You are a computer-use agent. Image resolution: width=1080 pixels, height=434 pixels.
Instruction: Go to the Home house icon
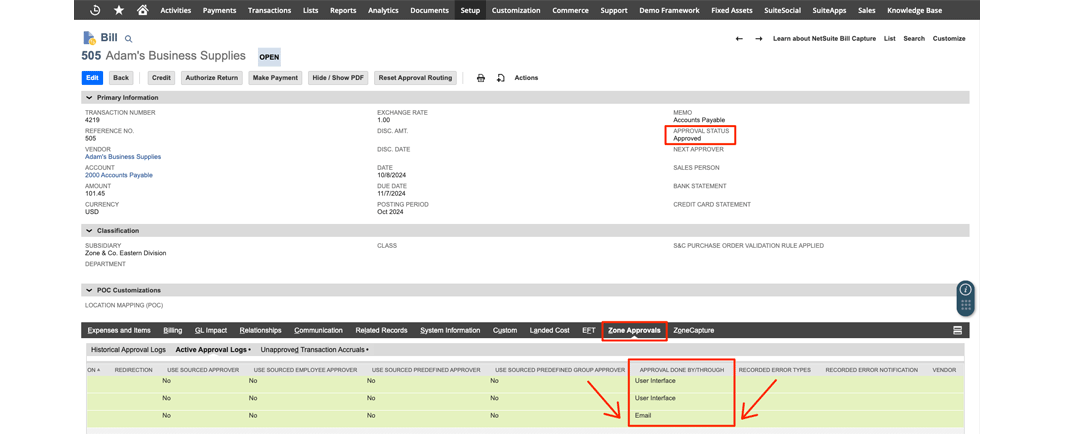point(143,10)
